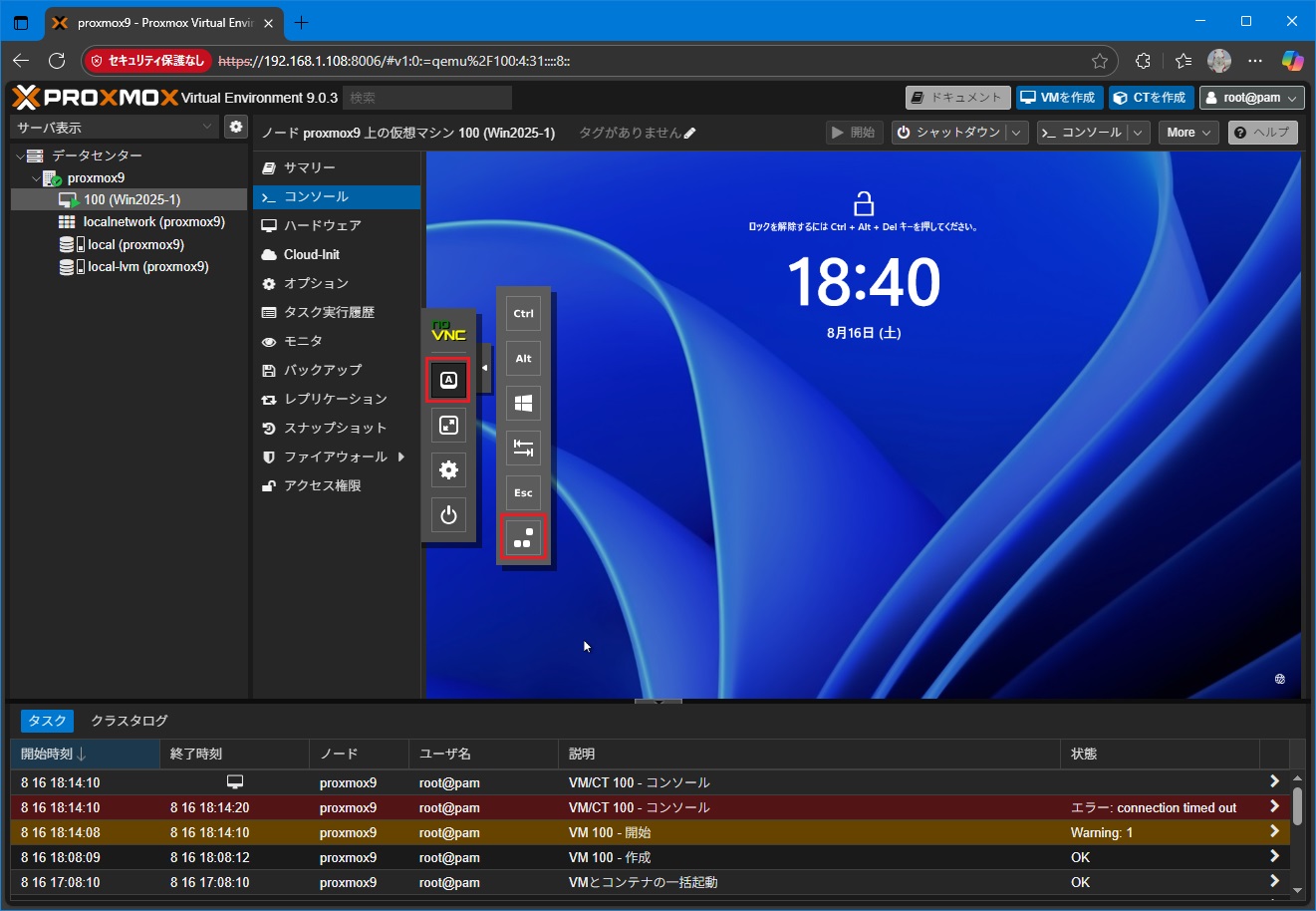This screenshot has width=1316, height=911.
Task: Open details arrow for connection timed out row
Action: [1274, 806]
